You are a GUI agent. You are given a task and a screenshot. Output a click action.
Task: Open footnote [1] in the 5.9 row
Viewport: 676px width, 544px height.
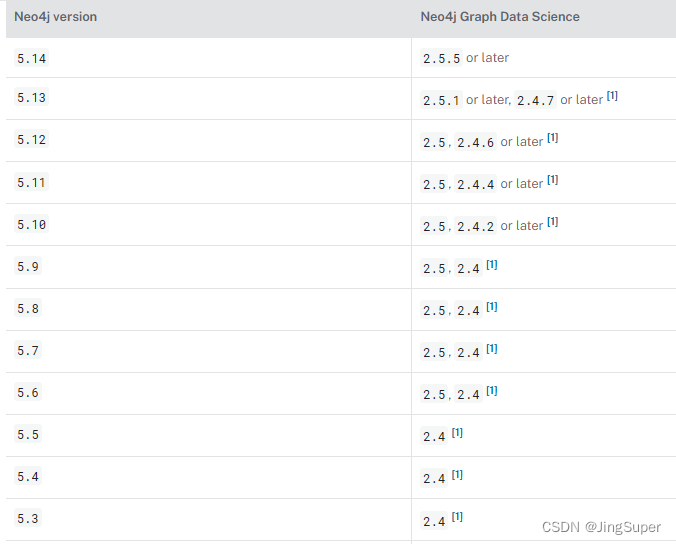[x=492, y=264]
